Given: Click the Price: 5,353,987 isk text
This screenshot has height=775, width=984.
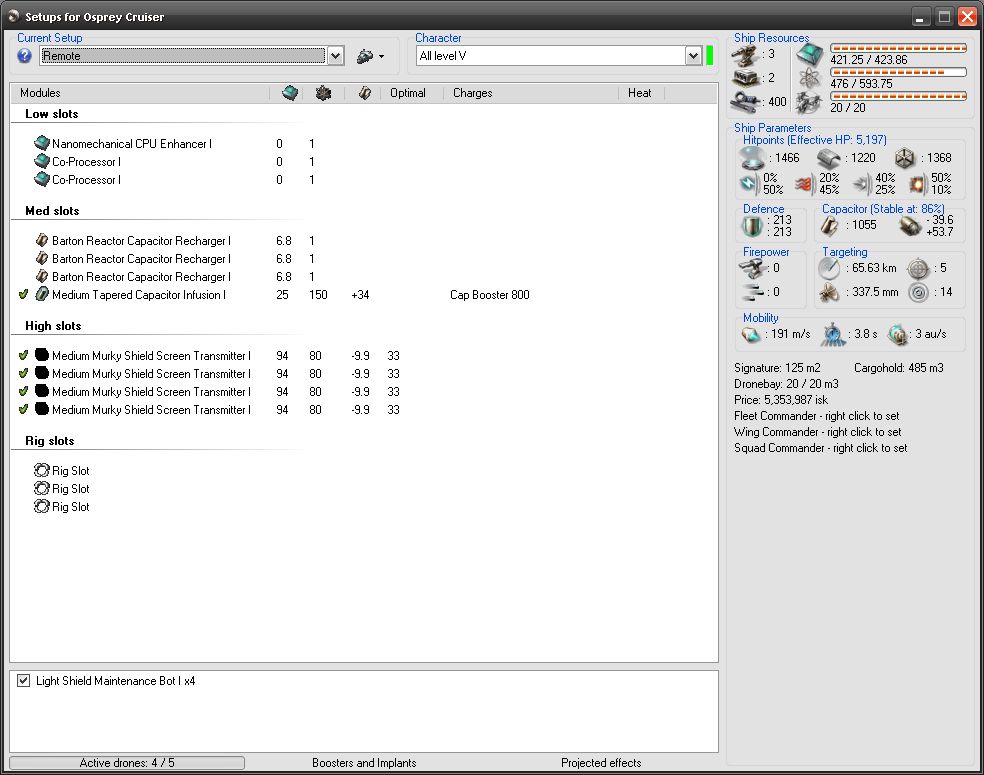Looking at the screenshot, I should 781,400.
